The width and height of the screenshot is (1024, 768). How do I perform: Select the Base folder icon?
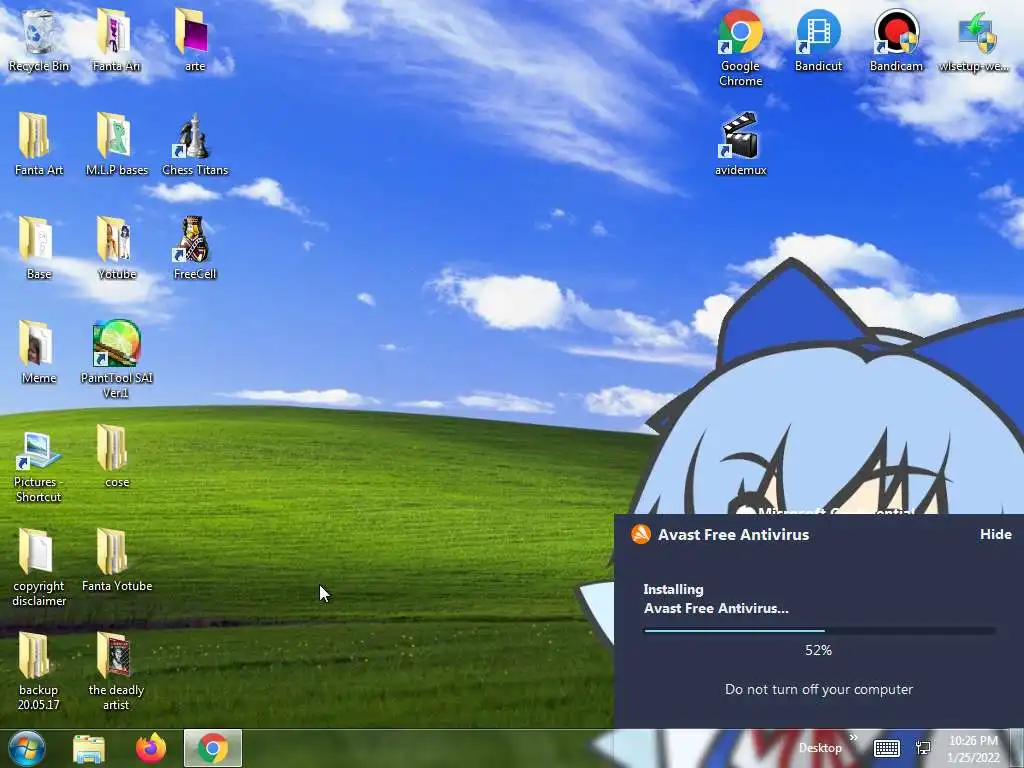pyautogui.click(x=39, y=248)
